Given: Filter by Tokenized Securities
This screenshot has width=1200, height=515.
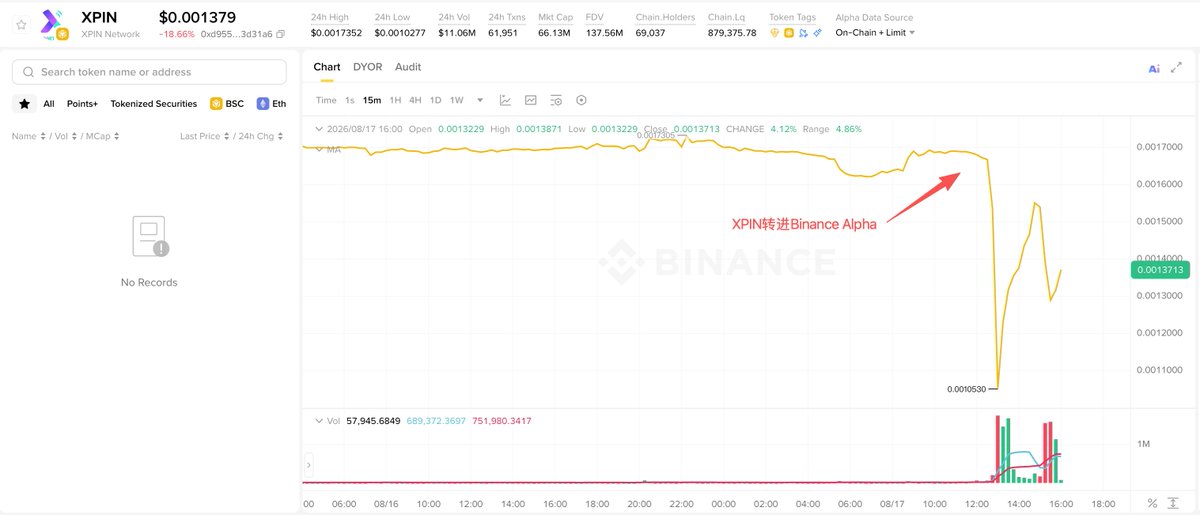Looking at the screenshot, I should 154,104.
